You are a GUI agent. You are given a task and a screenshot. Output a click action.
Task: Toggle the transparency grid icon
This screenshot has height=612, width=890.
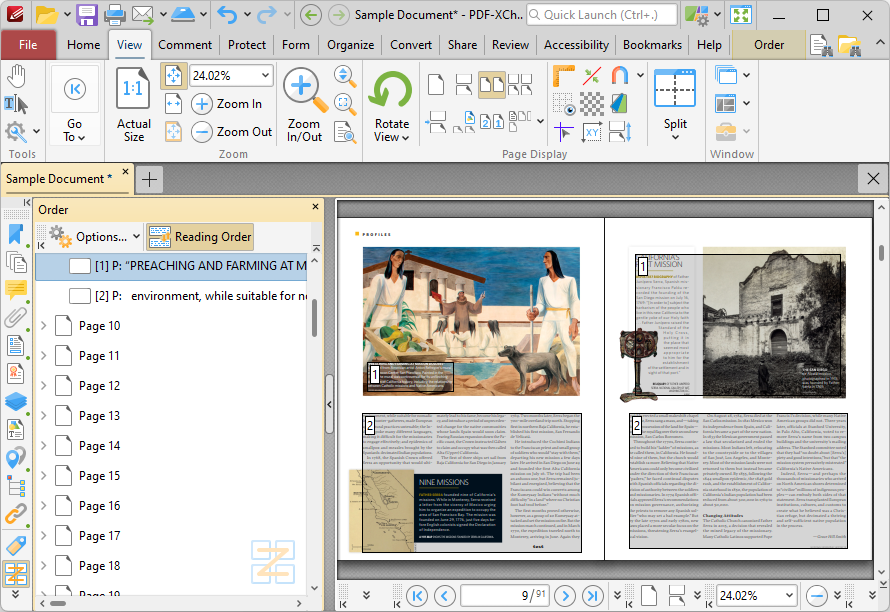(x=591, y=104)
